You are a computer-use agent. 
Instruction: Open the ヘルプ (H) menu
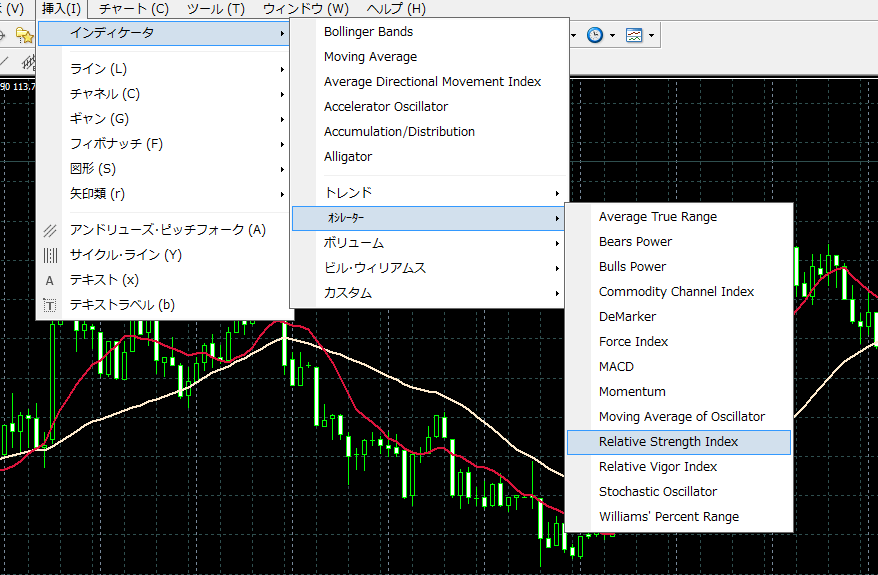pos(396,8)
